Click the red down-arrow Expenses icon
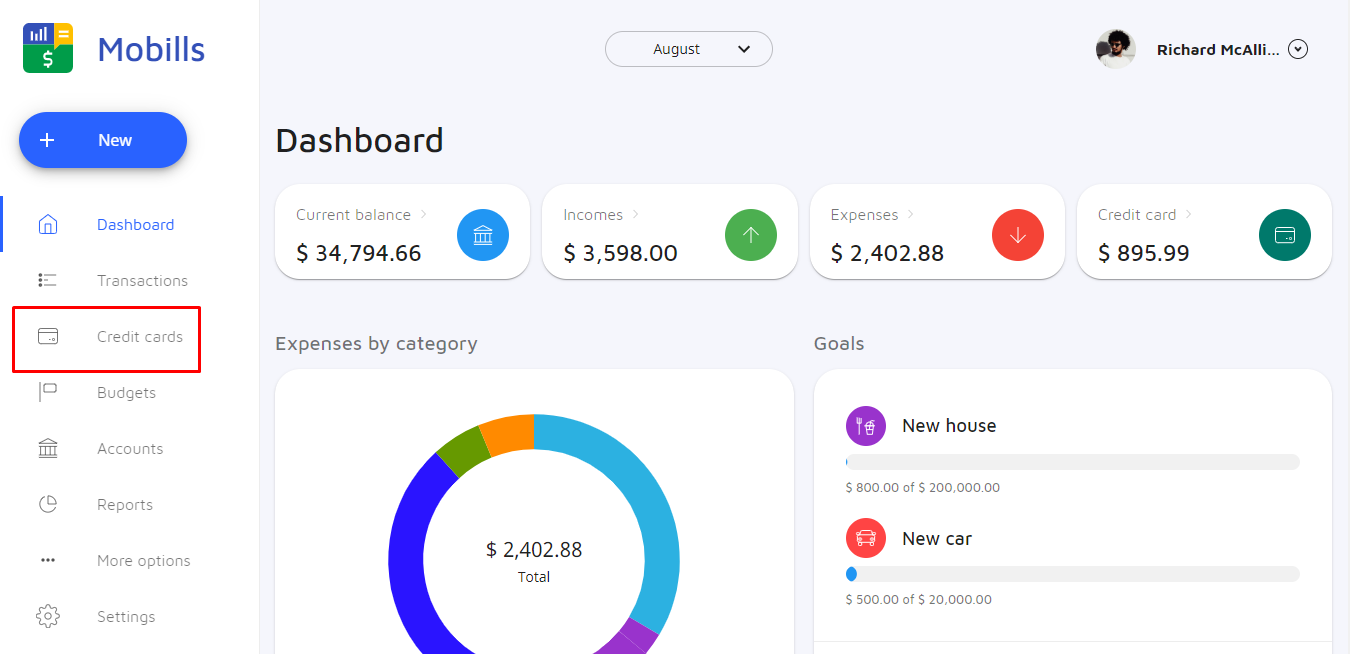Image resolution: width=1350 pixels, height=654 pixels. tap(1018, 235)
